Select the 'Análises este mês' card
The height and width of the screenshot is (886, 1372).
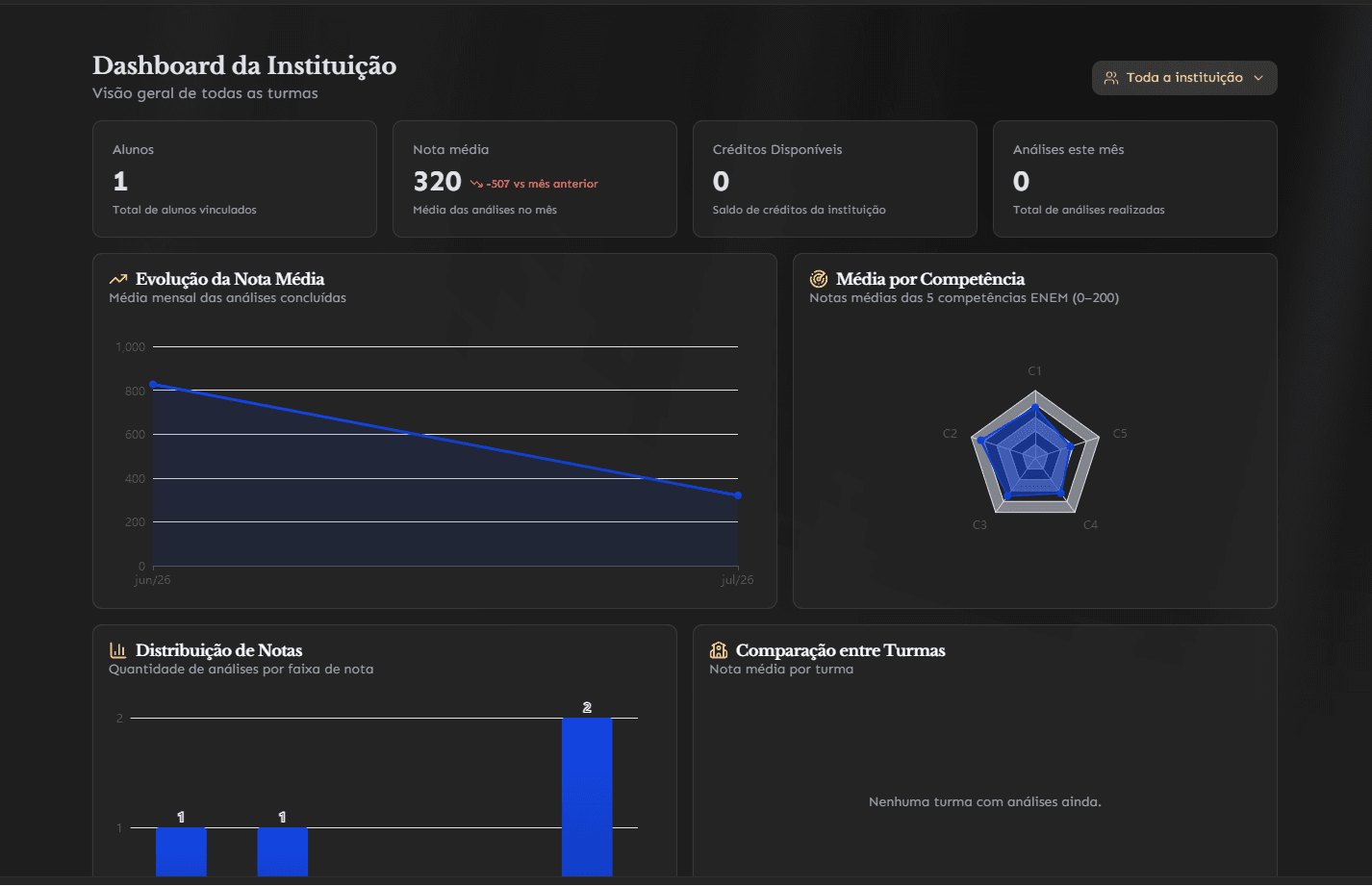1135,179
